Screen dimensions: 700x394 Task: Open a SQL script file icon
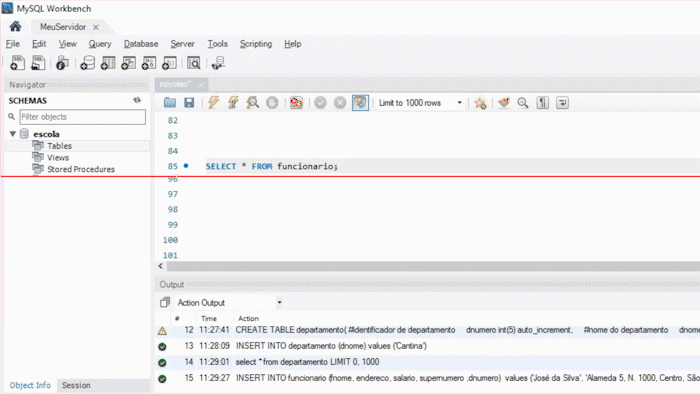point(38,63)
